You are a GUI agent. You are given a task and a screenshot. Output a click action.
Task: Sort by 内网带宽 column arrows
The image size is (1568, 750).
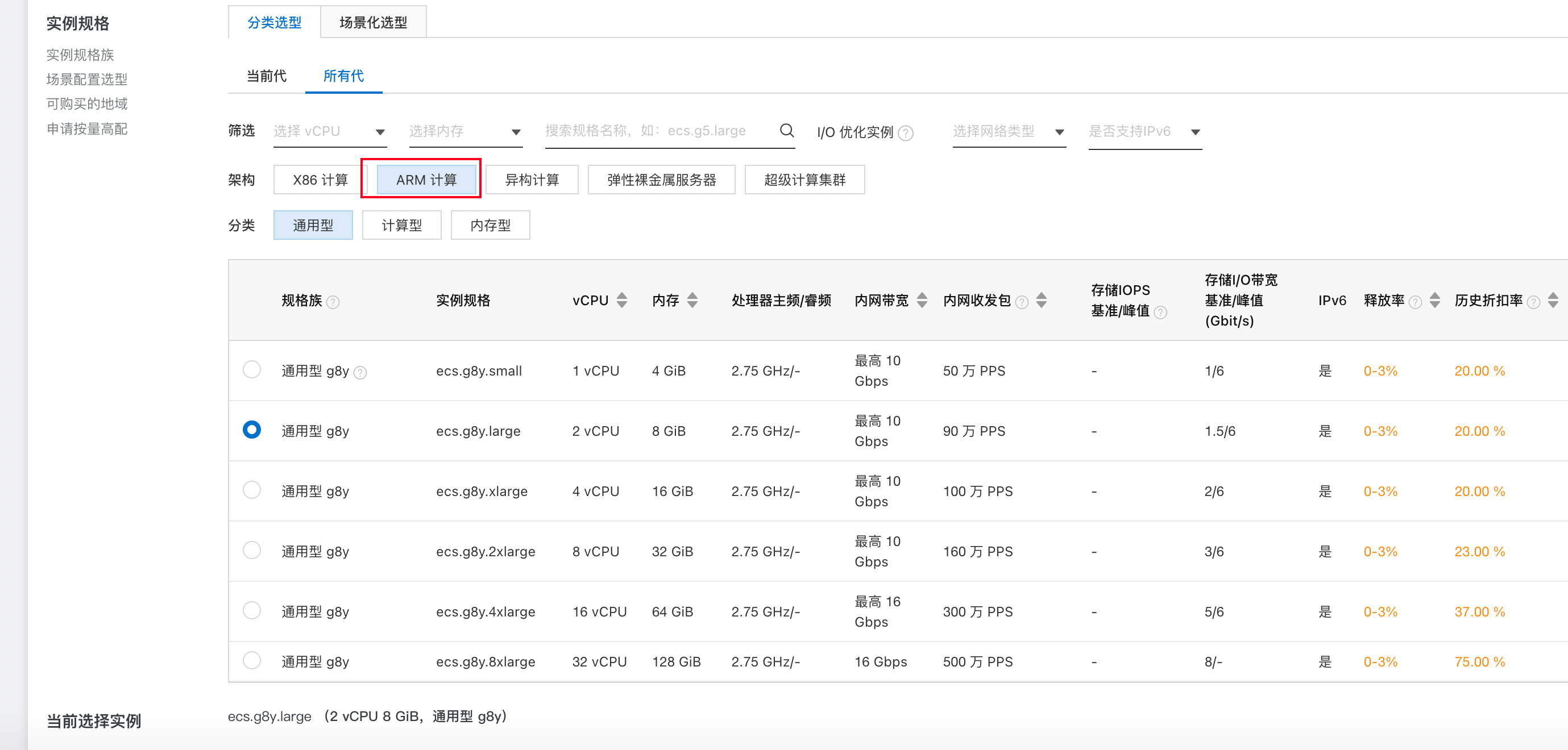click(x=922, y=301)
